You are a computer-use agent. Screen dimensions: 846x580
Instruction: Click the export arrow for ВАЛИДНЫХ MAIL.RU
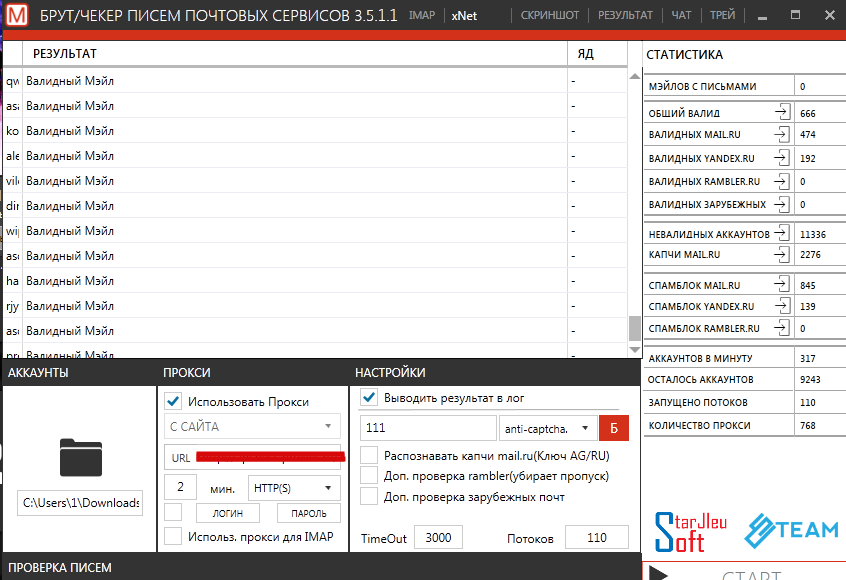pyautogui.click(x=782, y=135)
